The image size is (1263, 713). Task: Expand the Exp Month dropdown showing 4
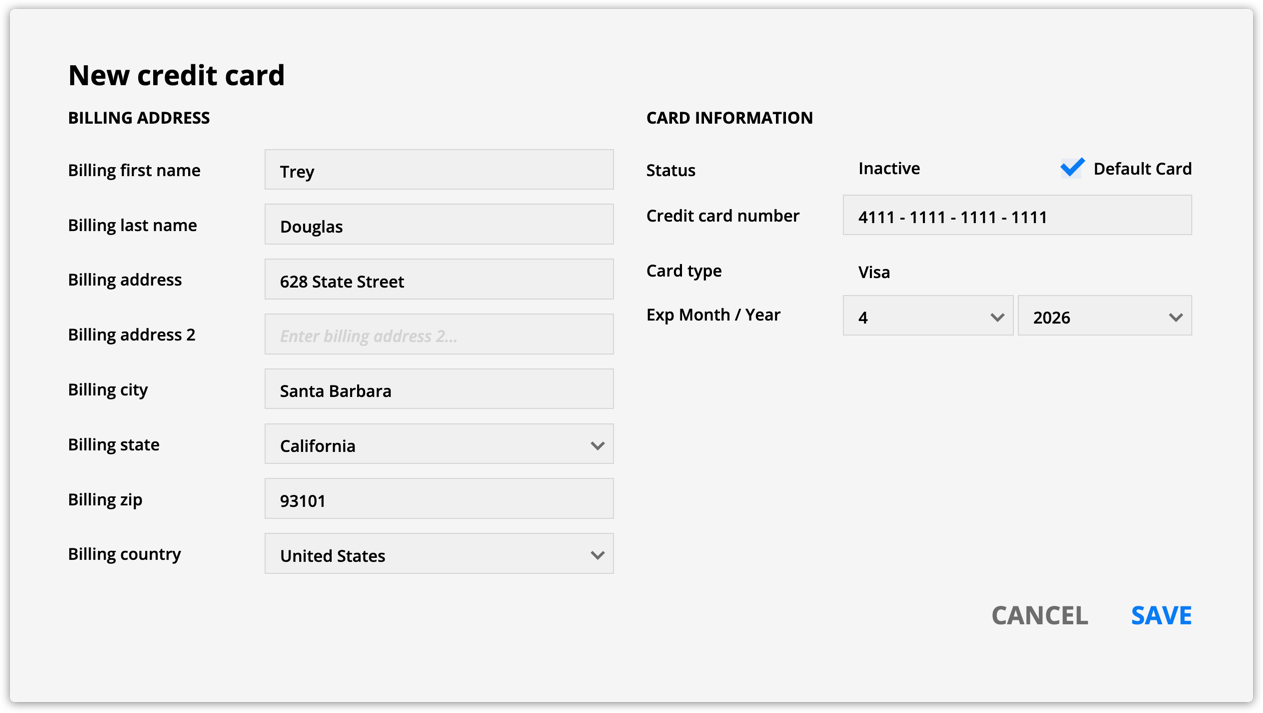[x=928, y=316]
